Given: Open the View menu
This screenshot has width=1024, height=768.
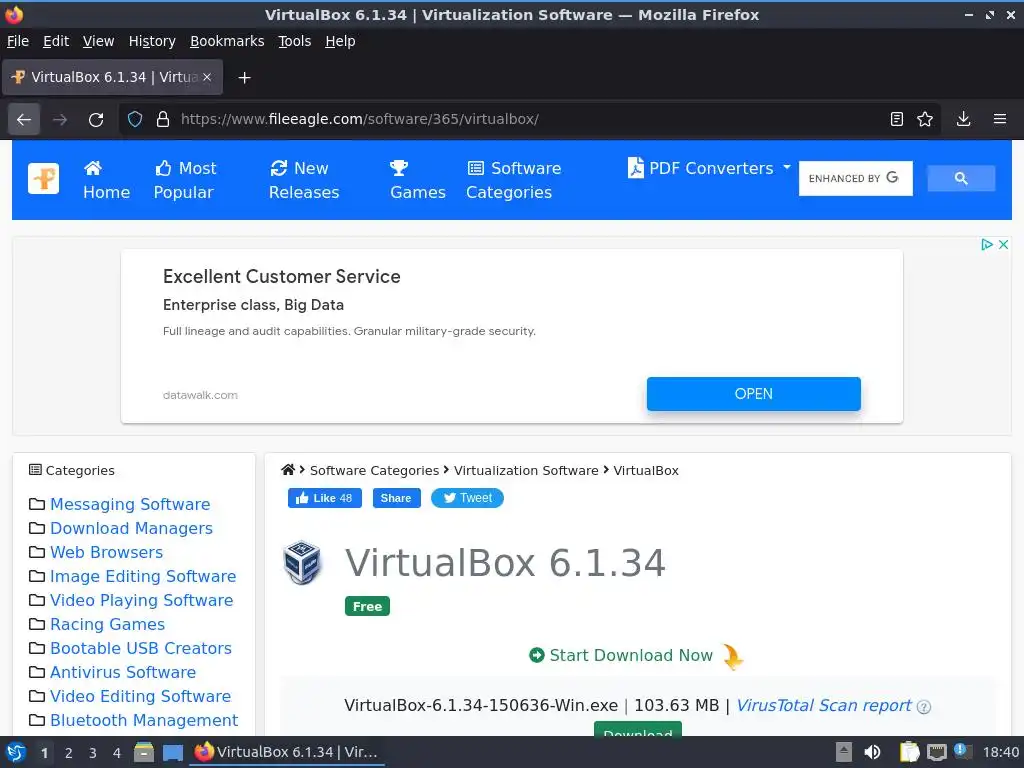Looking at the screenshot, I should click(x=98, y=41).
